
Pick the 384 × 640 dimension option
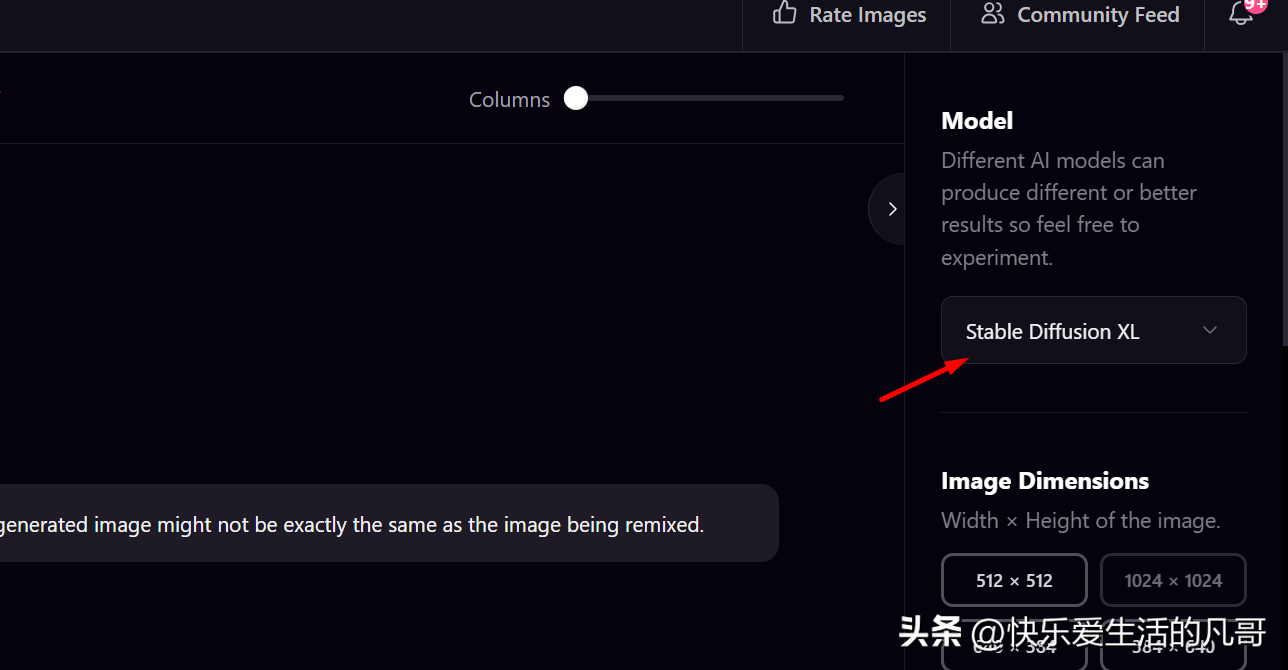click(1173, 648)
